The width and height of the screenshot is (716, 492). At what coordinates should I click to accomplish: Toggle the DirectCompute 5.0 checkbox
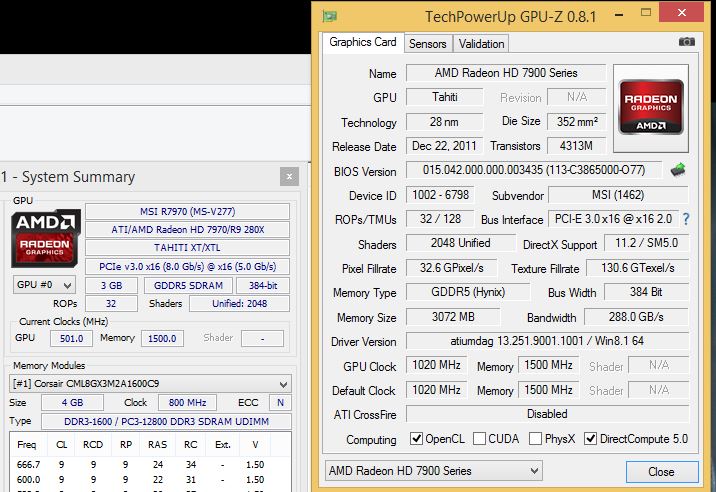[x=590, y=439]
